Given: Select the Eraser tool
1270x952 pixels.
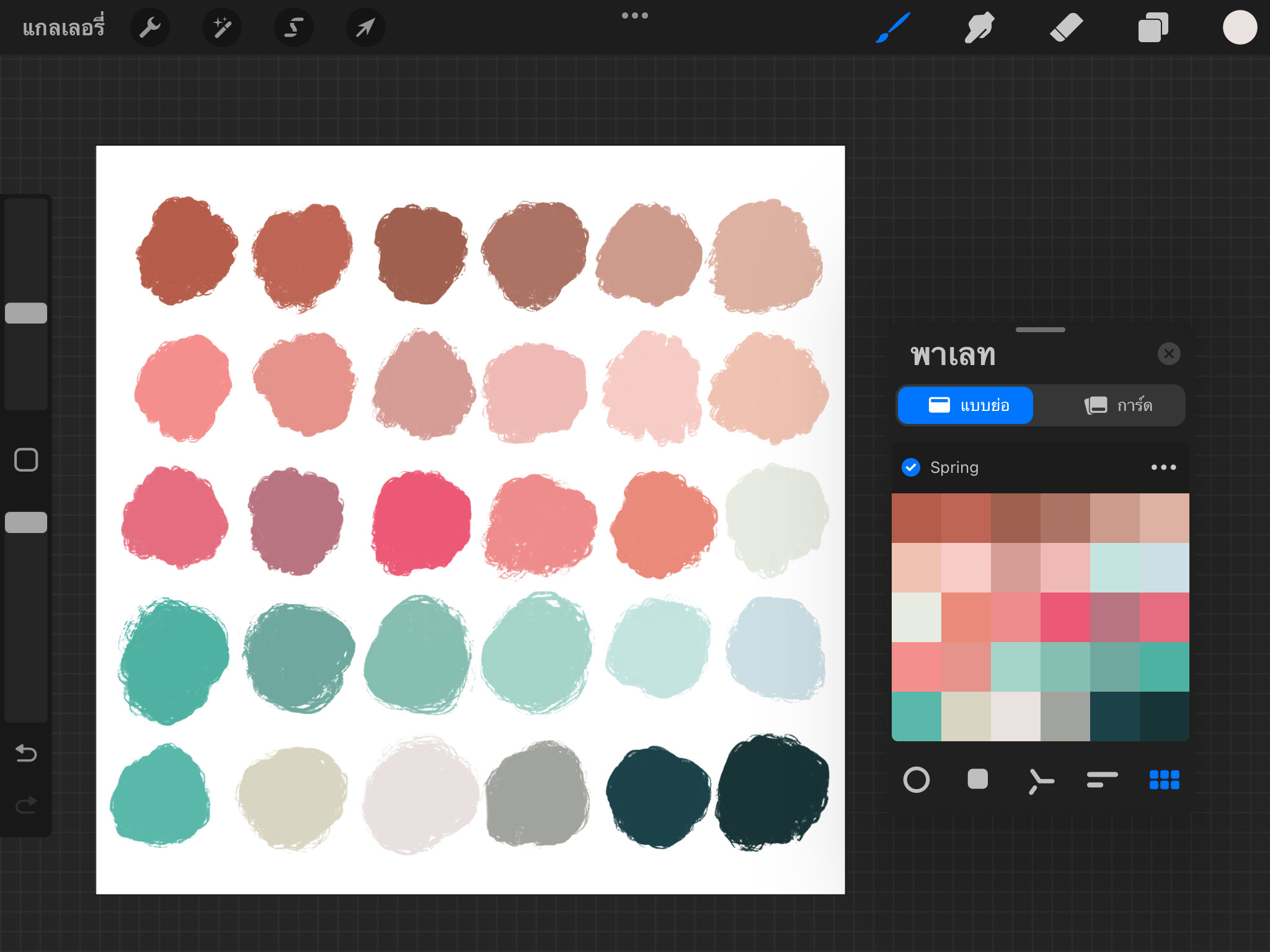Looking at the screenshot, I should (x=1067, y=27).
